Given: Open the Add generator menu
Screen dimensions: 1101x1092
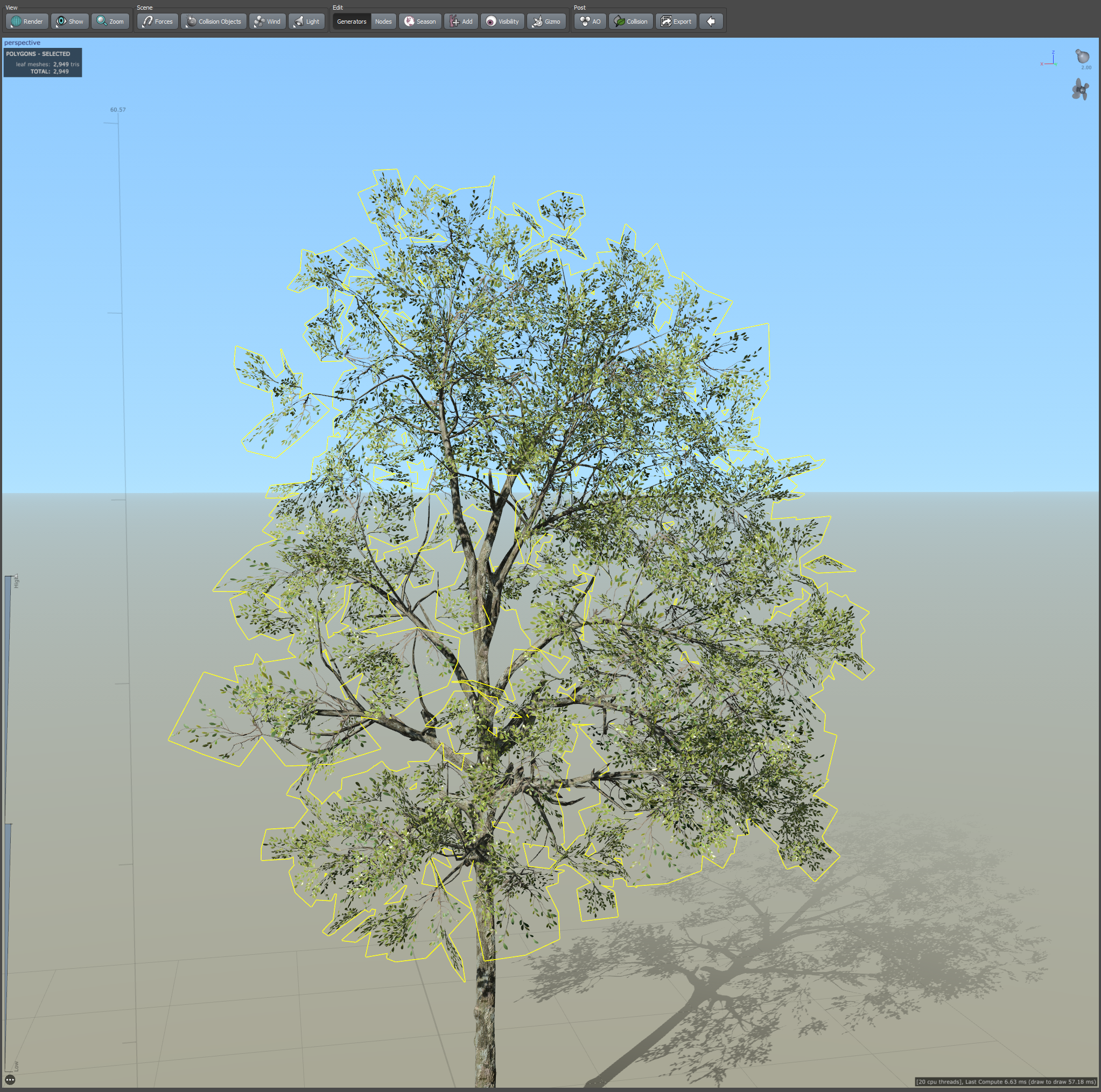Looking at the screenshot, I should coord(460,22).
